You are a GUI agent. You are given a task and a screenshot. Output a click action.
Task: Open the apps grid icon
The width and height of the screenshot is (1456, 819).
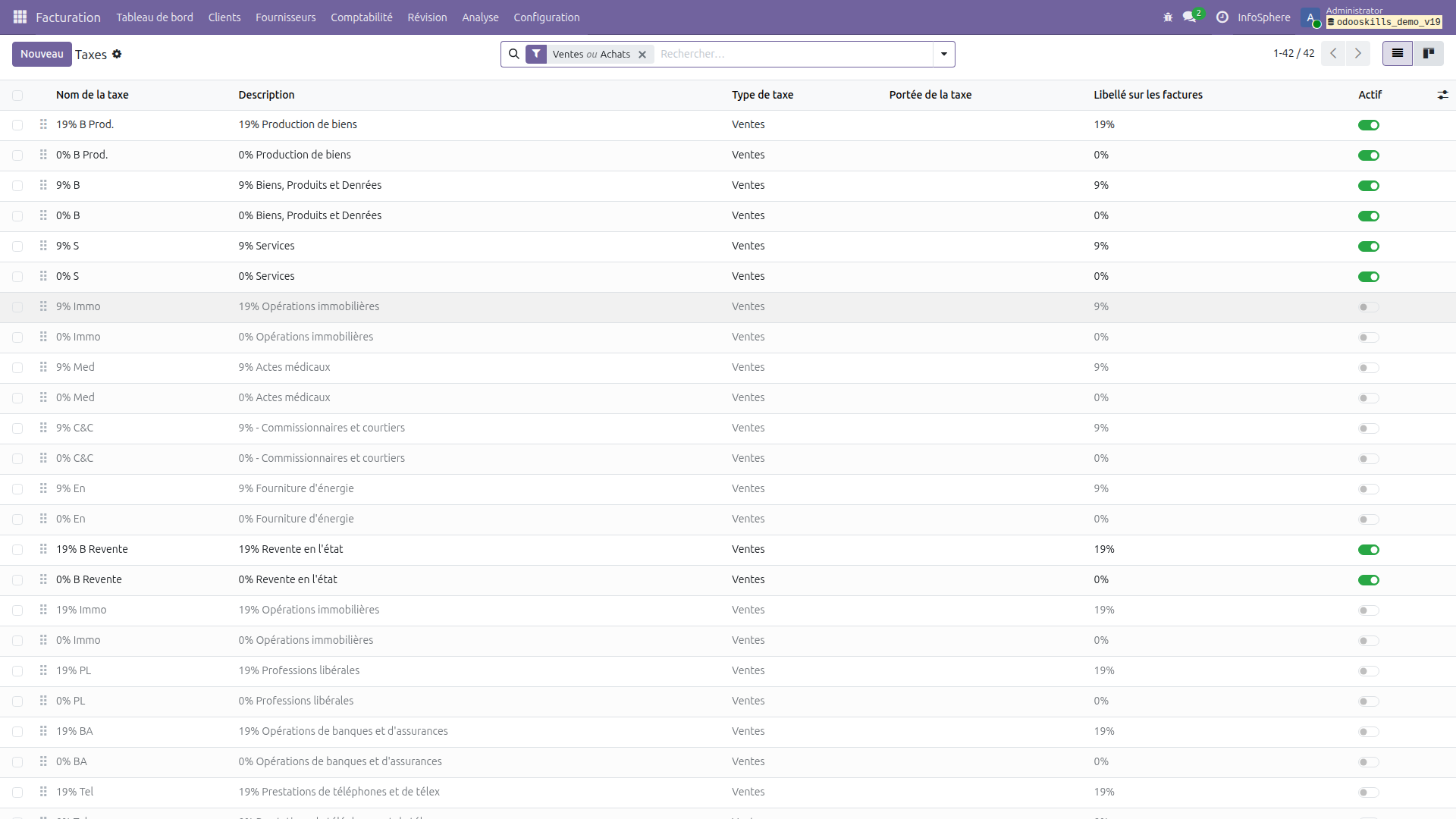click(19, 17)
